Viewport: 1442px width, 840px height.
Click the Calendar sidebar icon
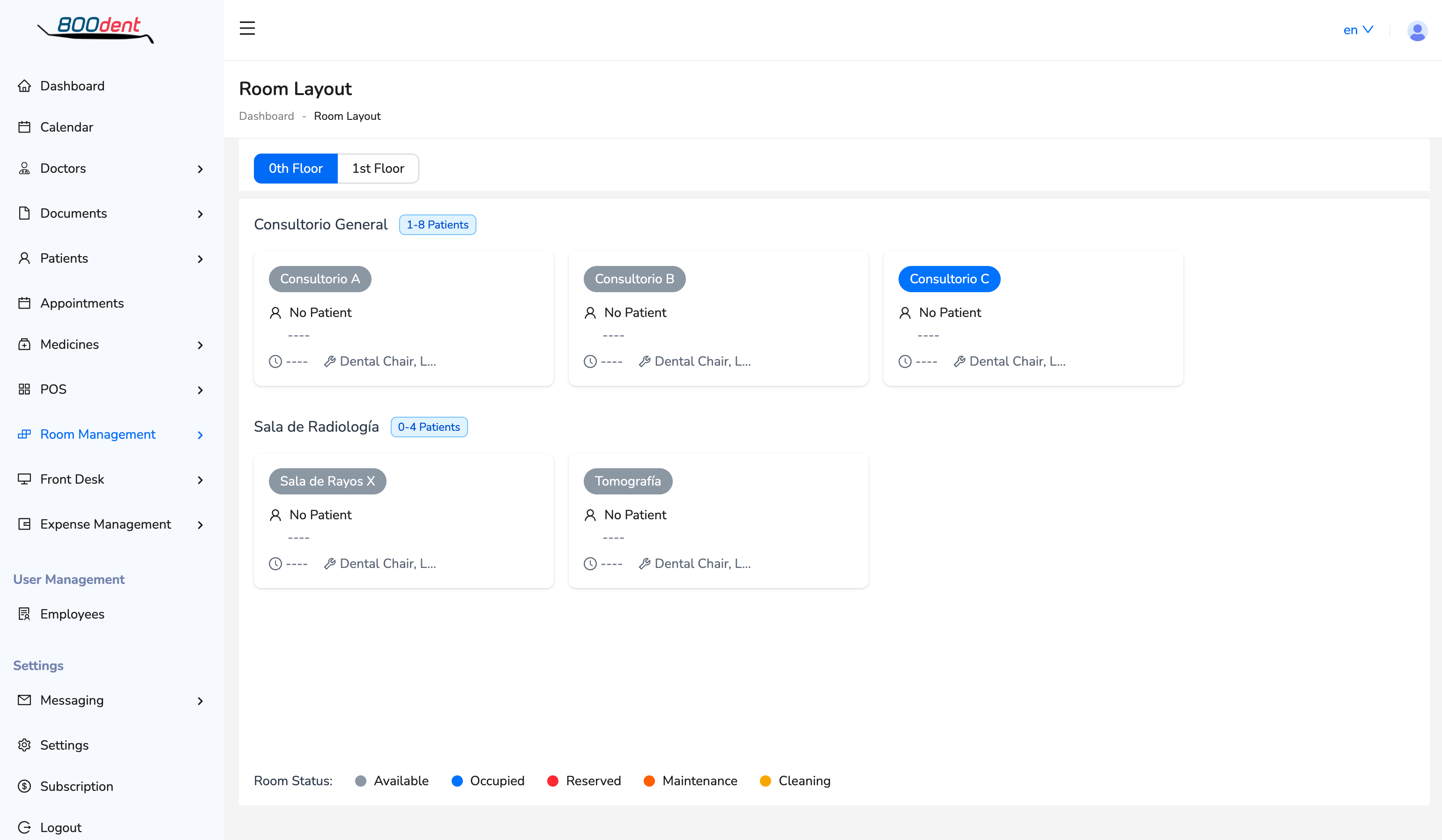tap(24, 127)
